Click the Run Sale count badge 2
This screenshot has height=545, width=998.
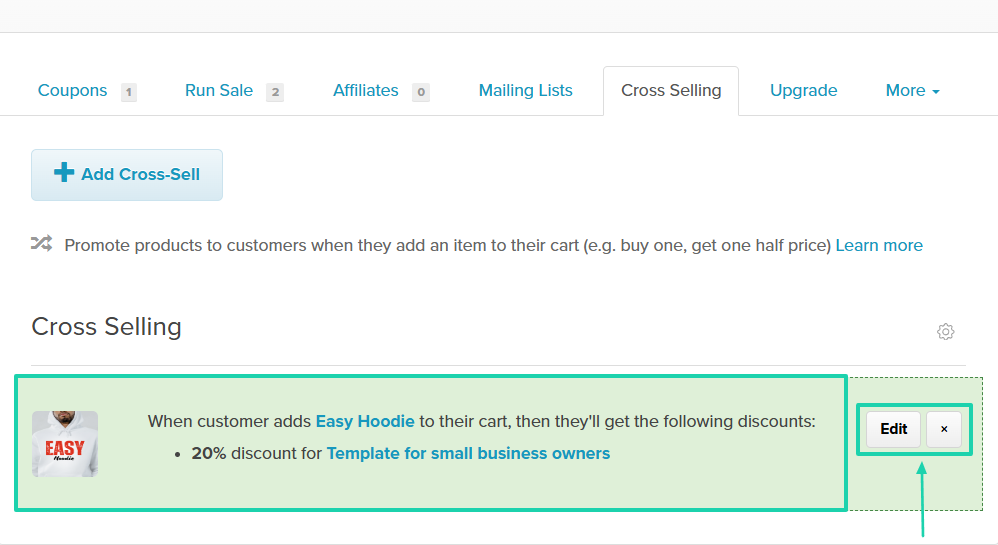click(275, 92)
